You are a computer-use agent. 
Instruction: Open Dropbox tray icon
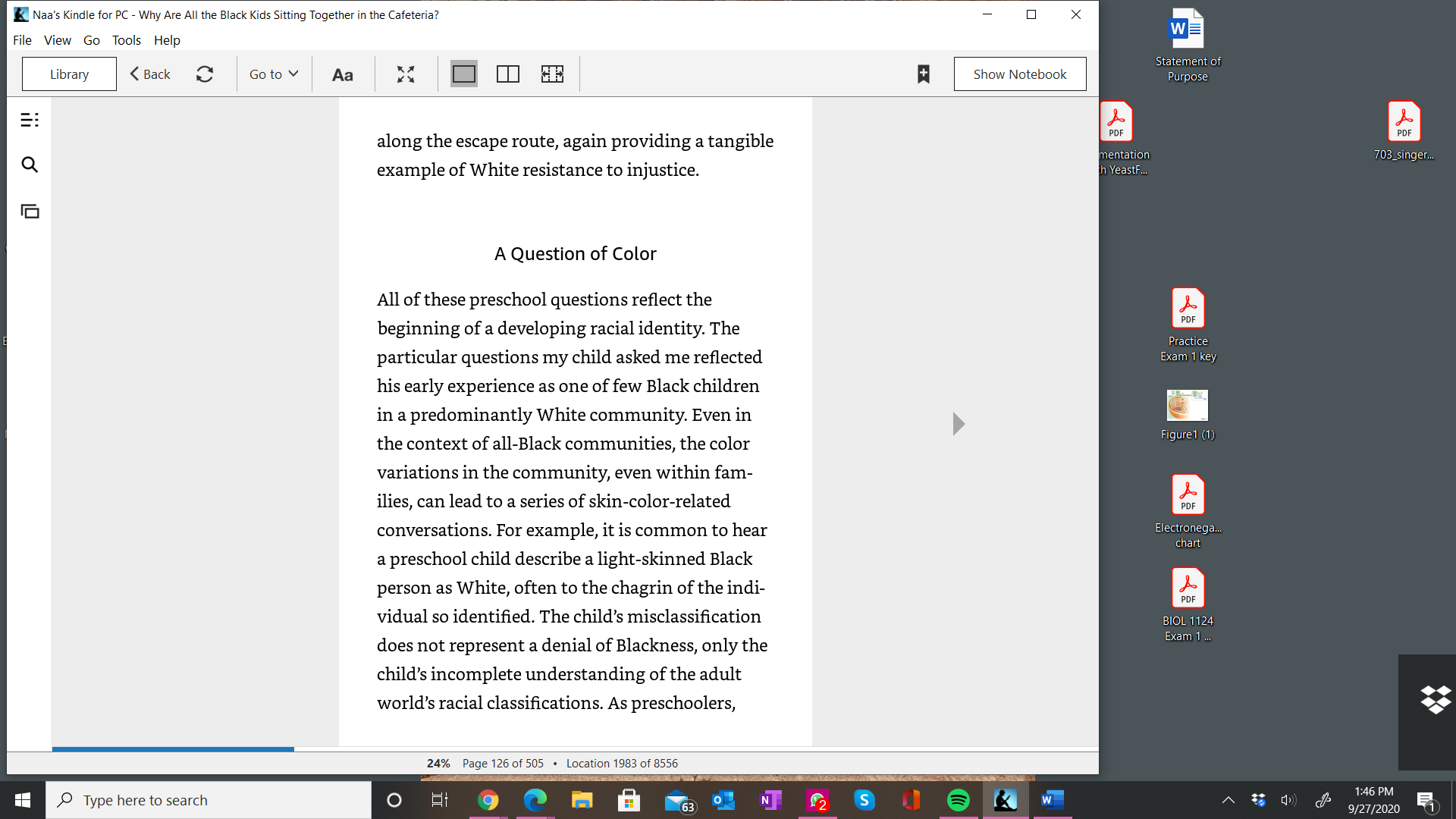coord(1259,800)
